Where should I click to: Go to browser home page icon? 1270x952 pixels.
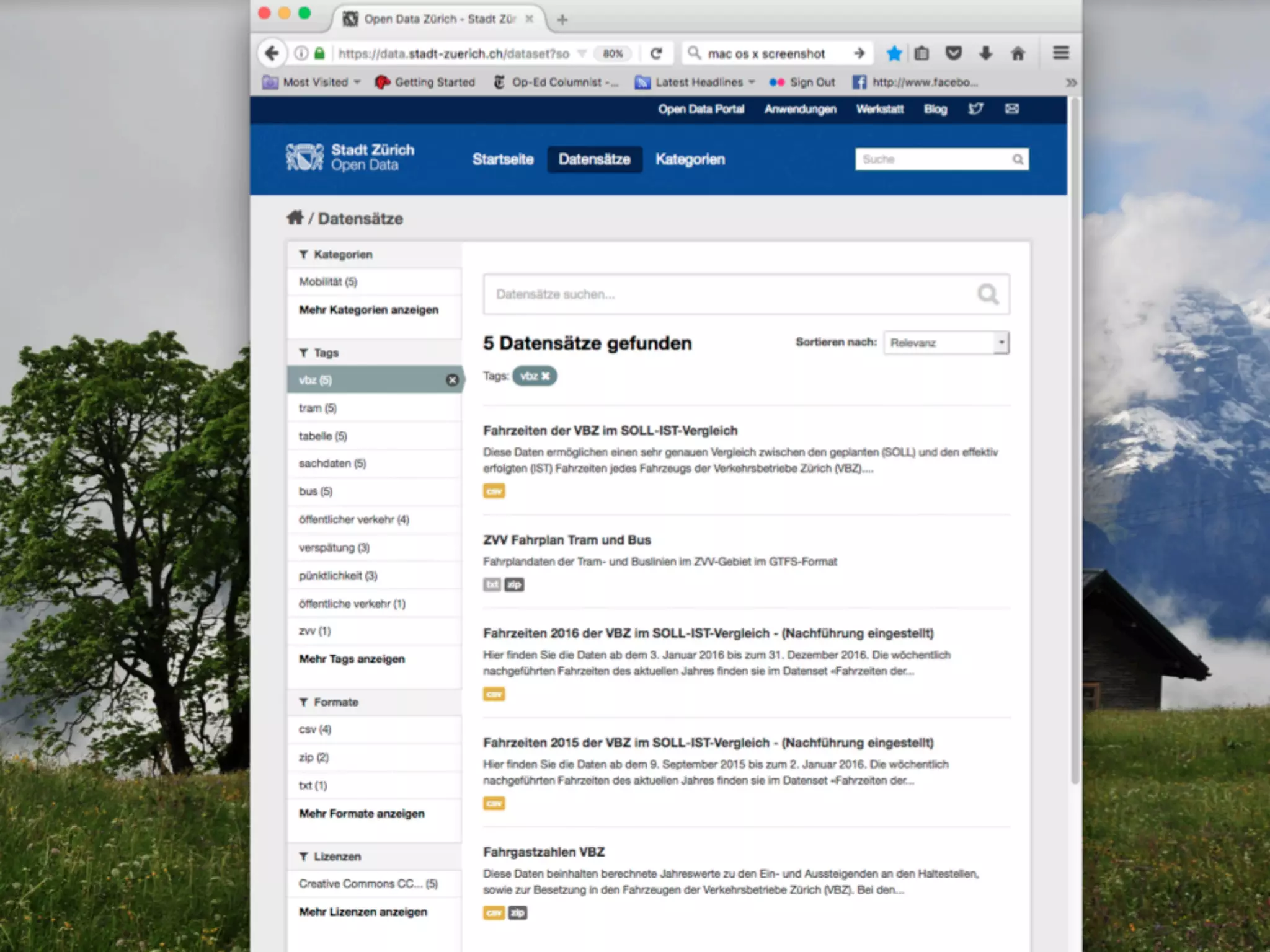(1018, 53)
